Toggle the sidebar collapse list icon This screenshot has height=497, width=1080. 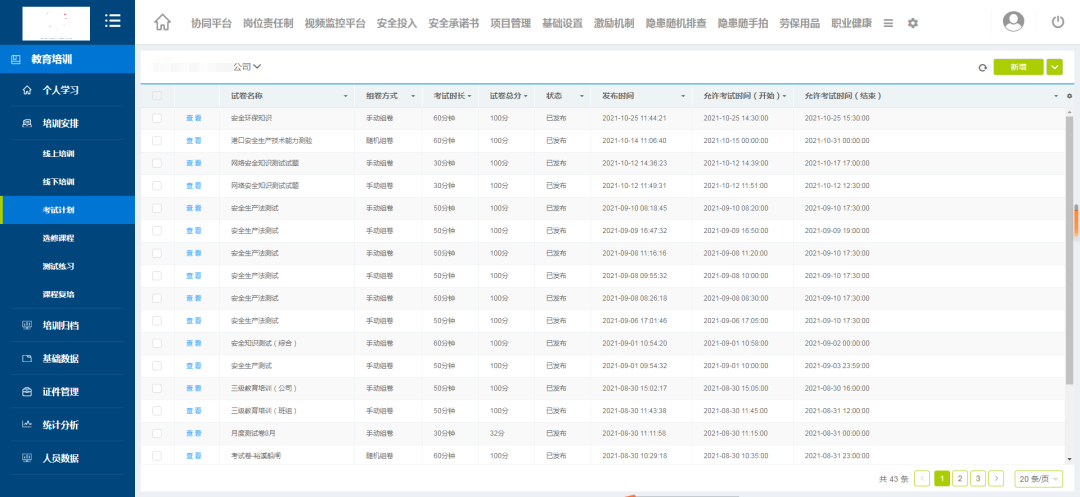pos(113,21)
